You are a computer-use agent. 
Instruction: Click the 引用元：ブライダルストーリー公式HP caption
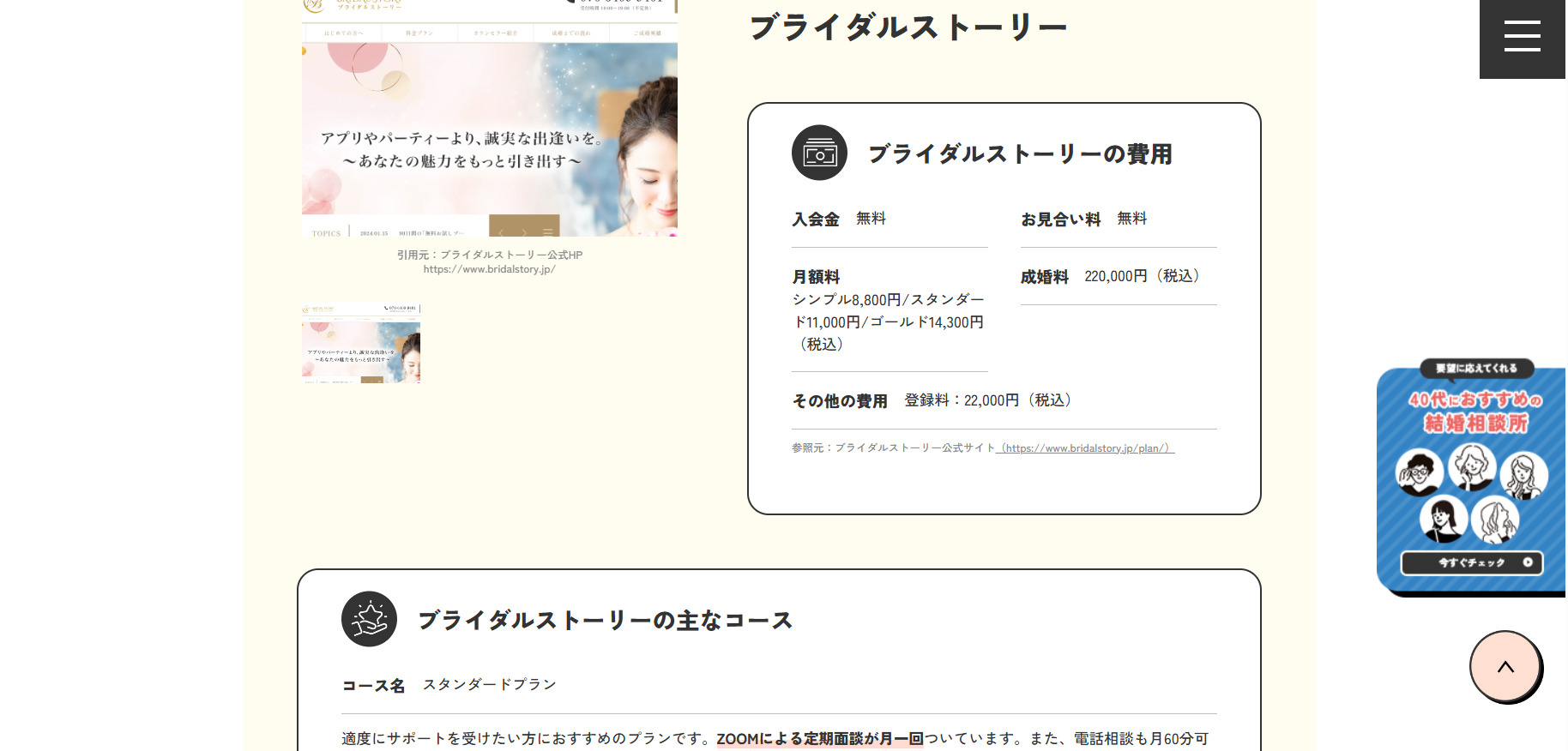pos(490,255)
